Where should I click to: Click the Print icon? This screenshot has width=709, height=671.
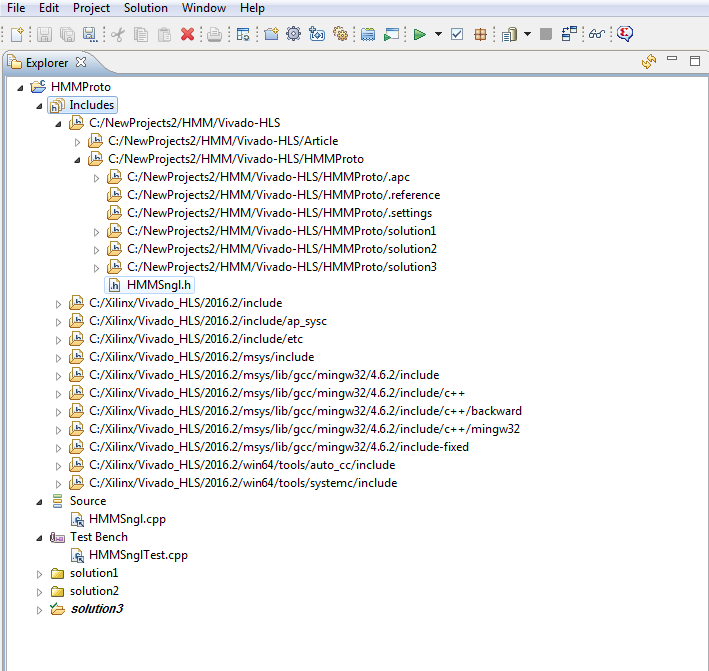pos(214,34)
